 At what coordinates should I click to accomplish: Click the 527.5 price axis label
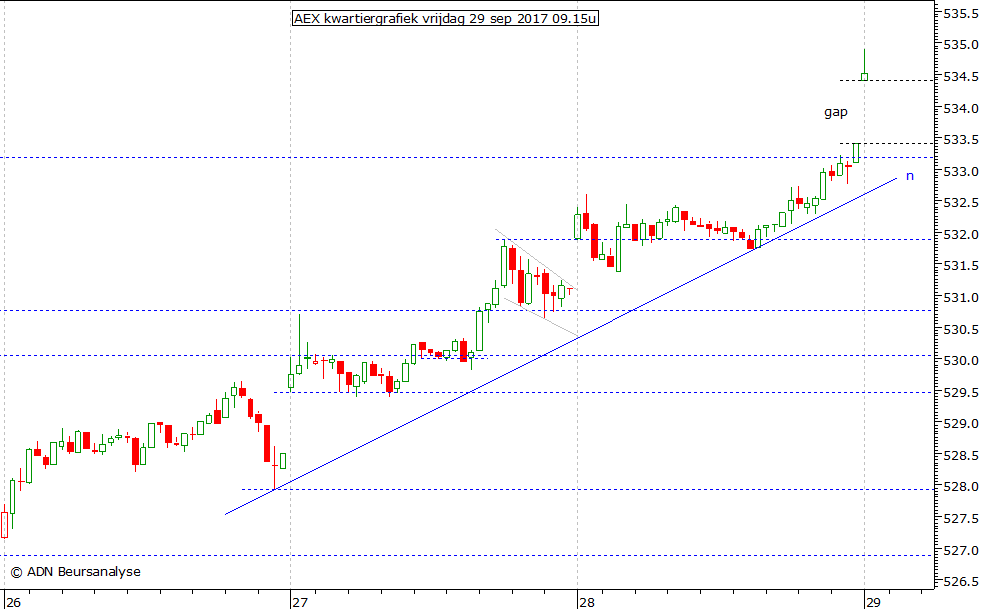961,519
